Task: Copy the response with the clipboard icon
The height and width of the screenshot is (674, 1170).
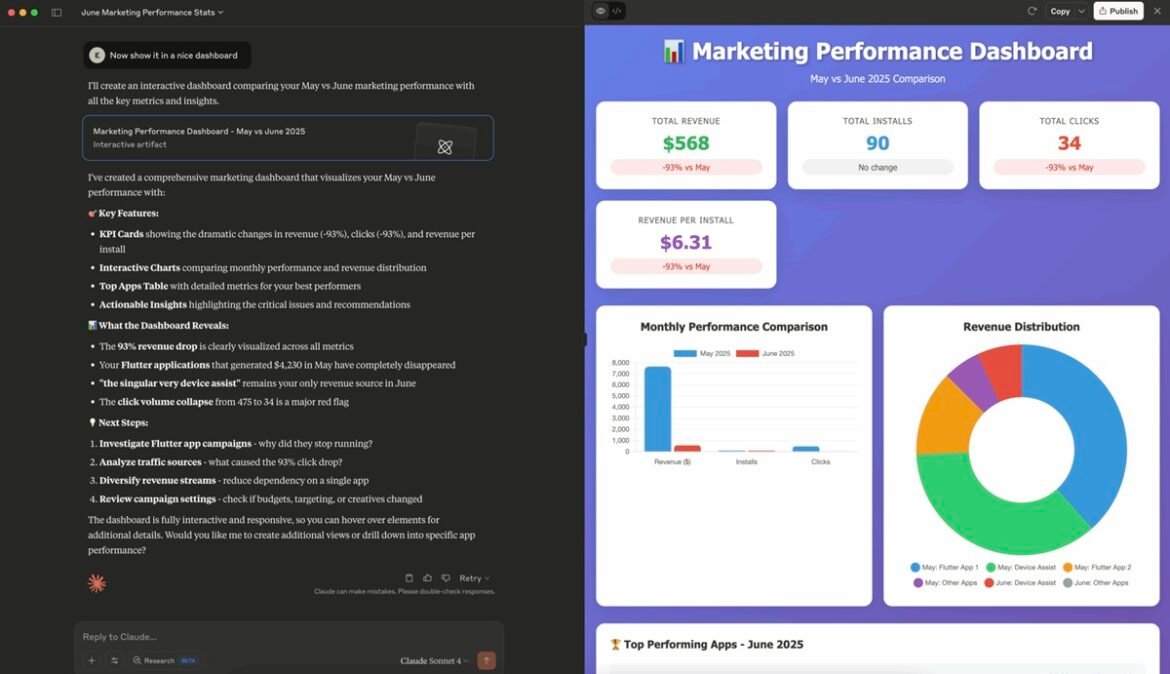Action: [409, 578]
